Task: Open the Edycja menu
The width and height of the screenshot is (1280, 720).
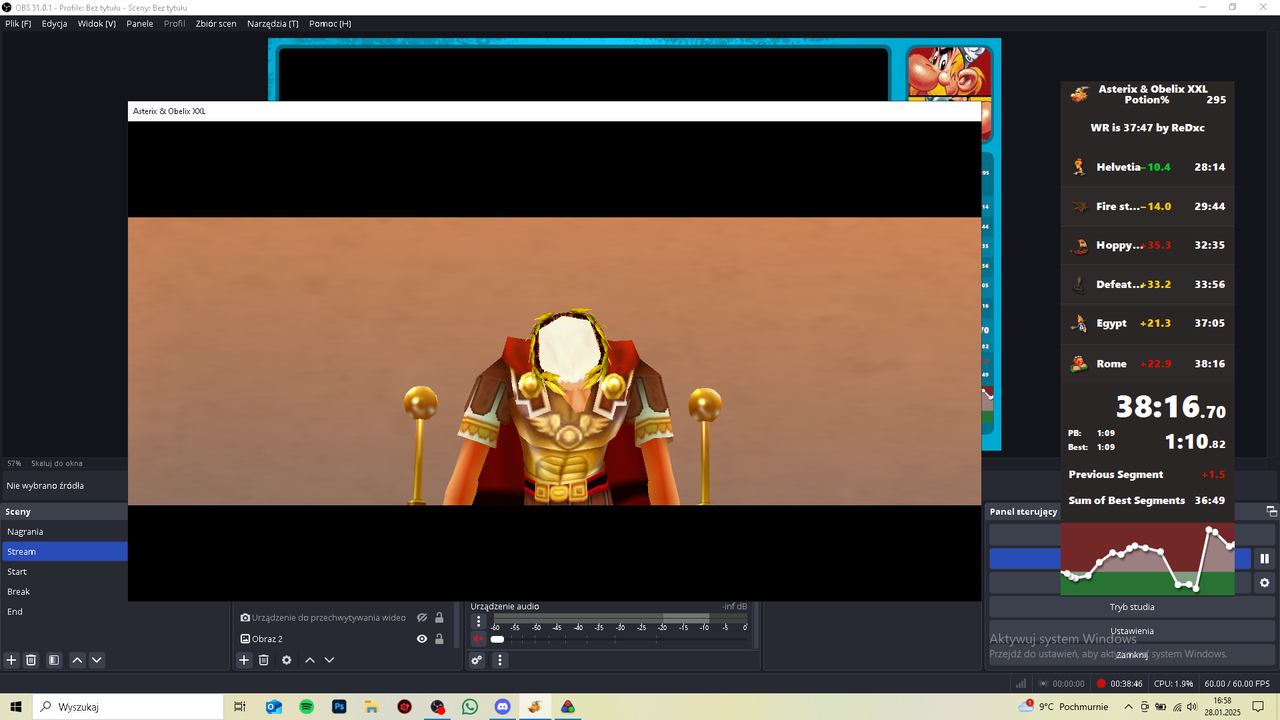Action: [x=54, y=23]
